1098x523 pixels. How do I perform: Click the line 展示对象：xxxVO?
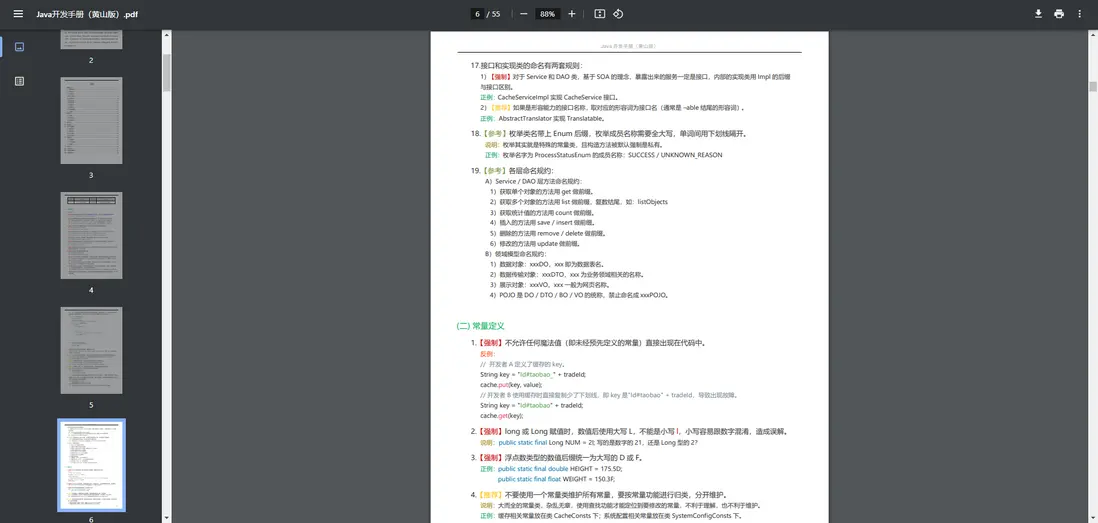tap(549, 285)
